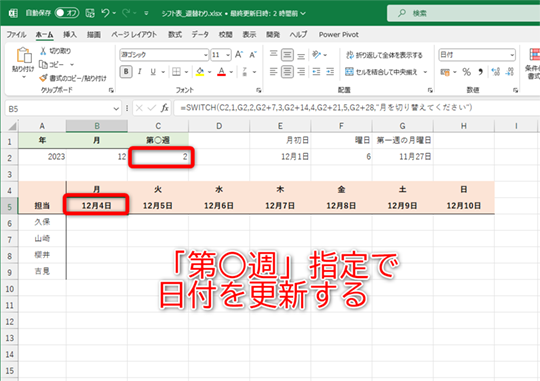Open the font group dialog launcher
Screen dimensions: 540x381
(258, 90)
